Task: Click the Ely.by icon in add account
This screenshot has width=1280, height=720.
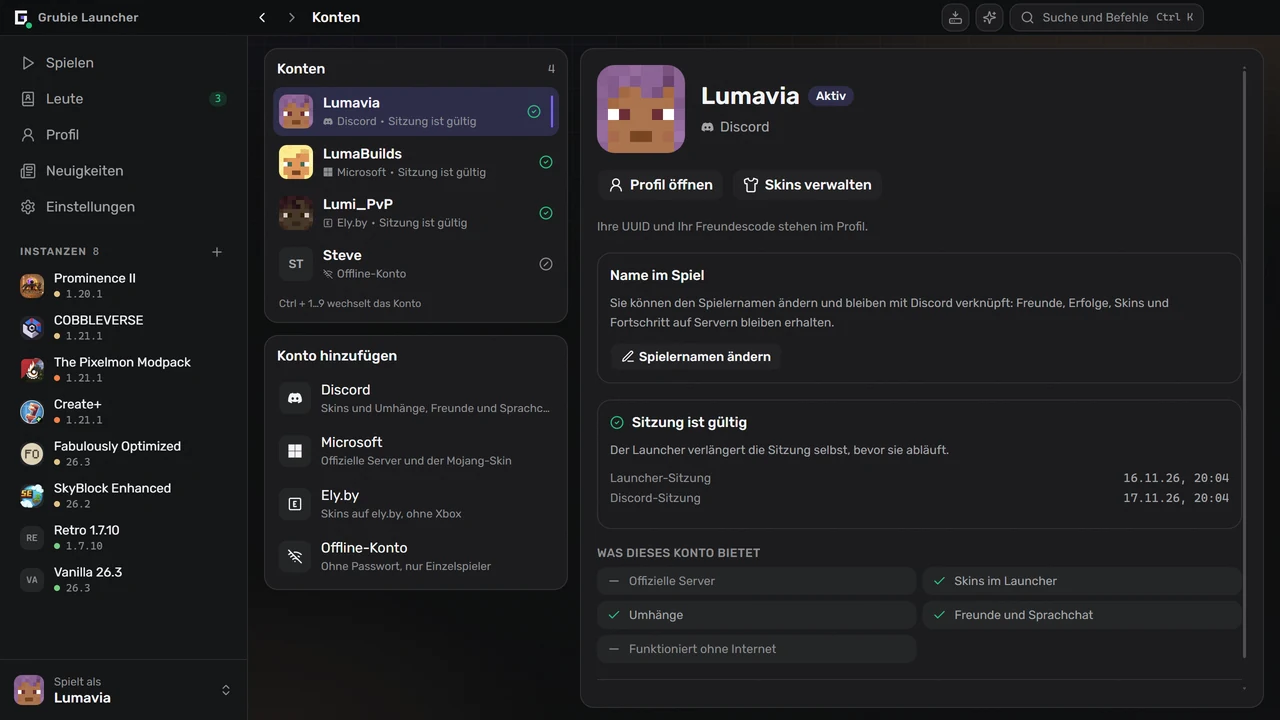Action: pyautogui.click(x=295, y=504)
